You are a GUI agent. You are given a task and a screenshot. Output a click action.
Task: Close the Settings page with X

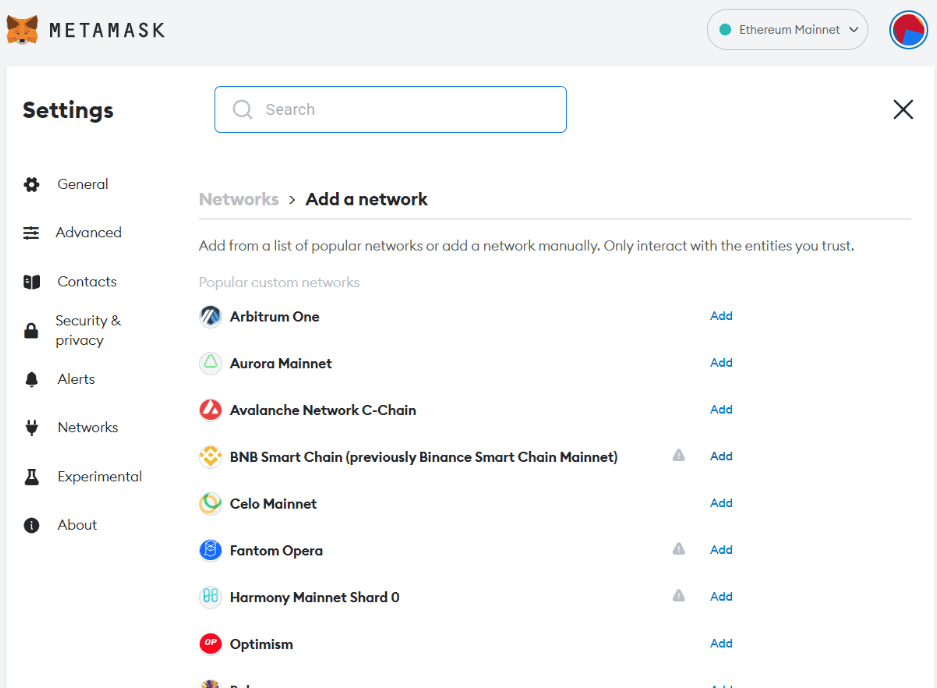point(903,110)
